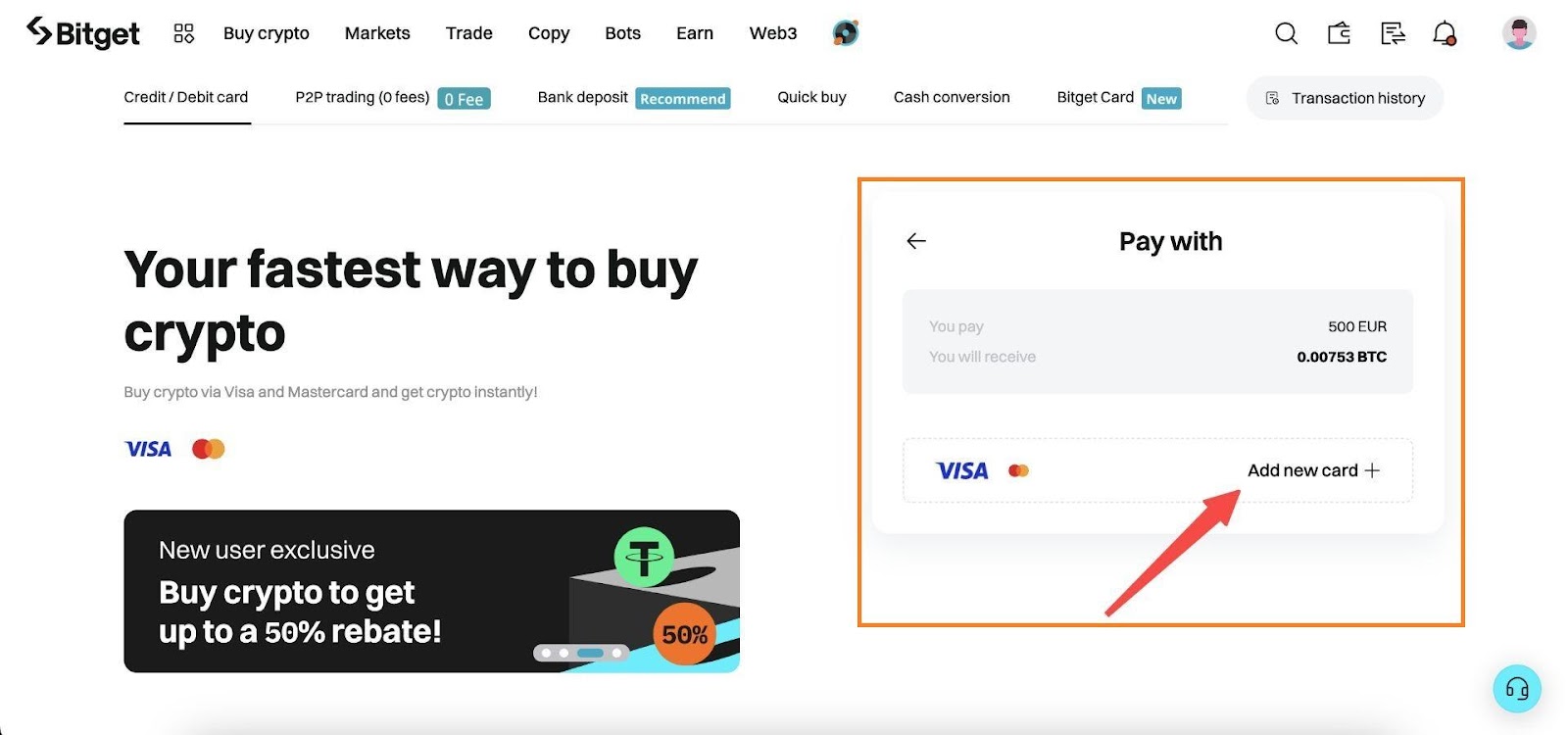Click the Bitget logo
Image resolution: width=1568 pixels, height=735 pixels.
click(83, 32)
